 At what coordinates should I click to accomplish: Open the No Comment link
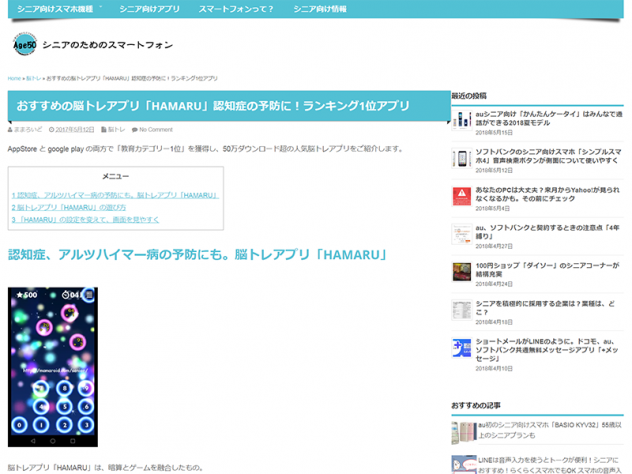click(x=156, y=129)
